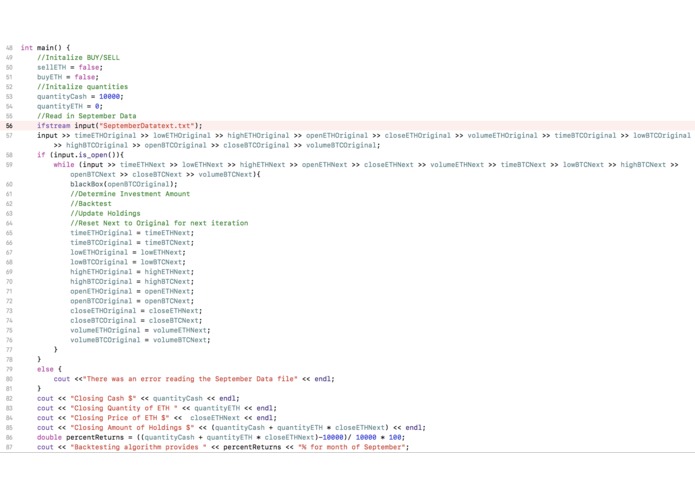Click 'closeETHOriginal = closeETHNext;' line
The width and height of the screenshot is (695, 494).
coord(136,311)
